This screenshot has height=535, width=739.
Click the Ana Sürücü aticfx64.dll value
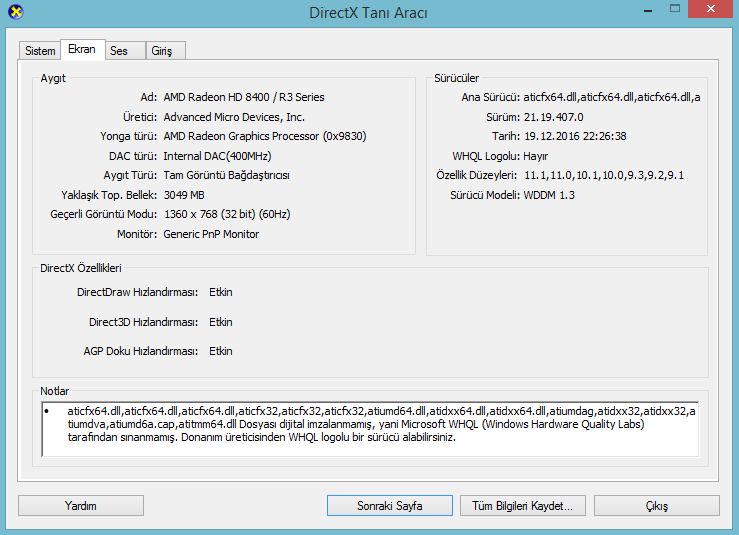tap(612, 97)
